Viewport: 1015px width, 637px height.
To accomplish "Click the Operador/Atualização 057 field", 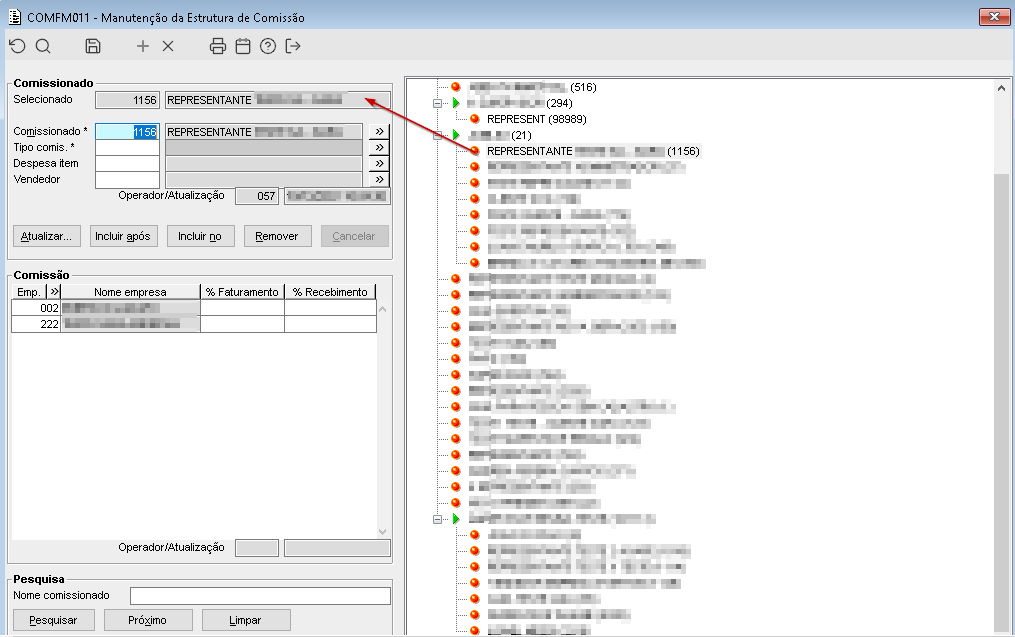I will coord(257,196).
